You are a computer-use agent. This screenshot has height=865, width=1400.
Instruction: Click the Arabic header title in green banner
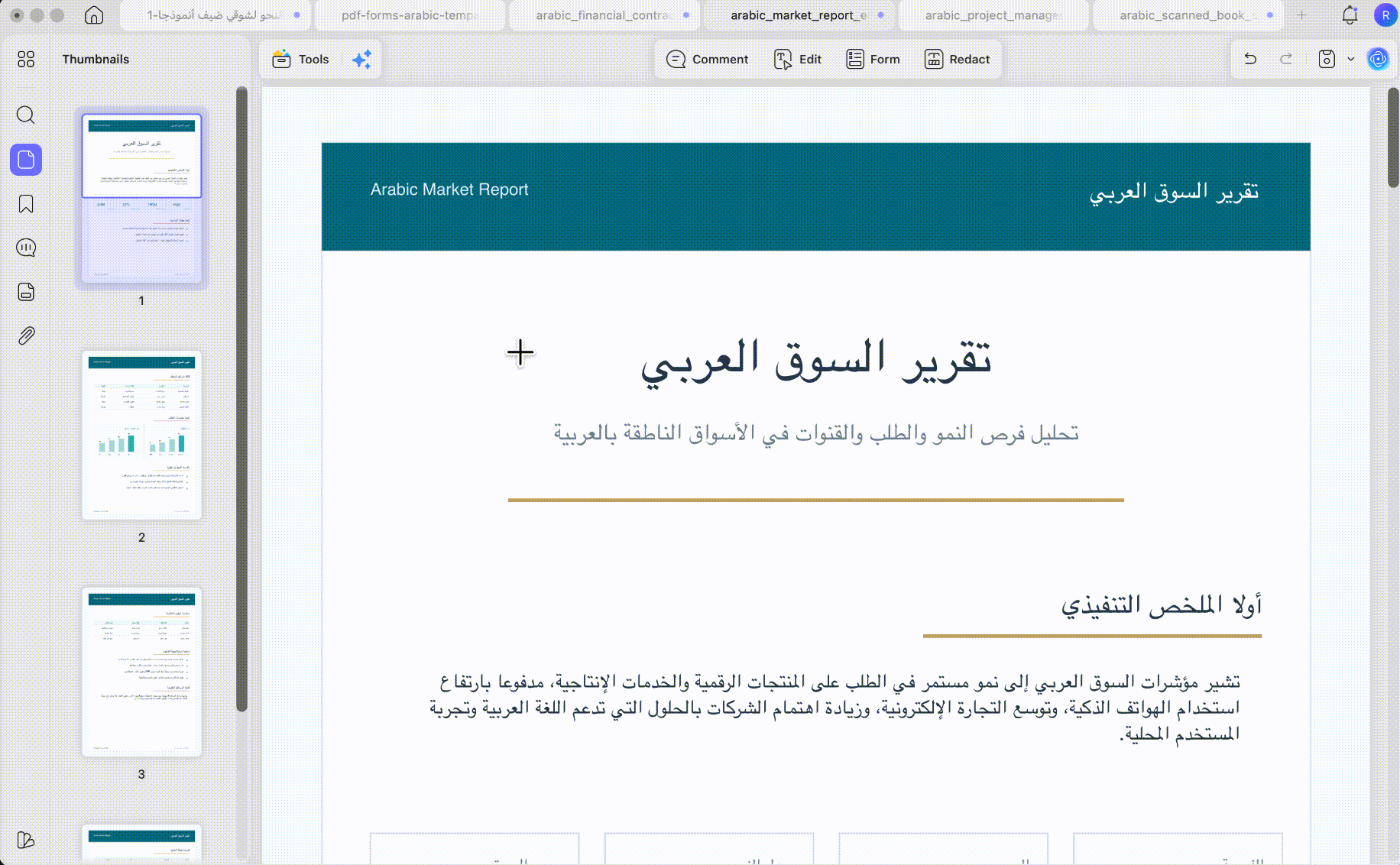tap(1174, 192)
